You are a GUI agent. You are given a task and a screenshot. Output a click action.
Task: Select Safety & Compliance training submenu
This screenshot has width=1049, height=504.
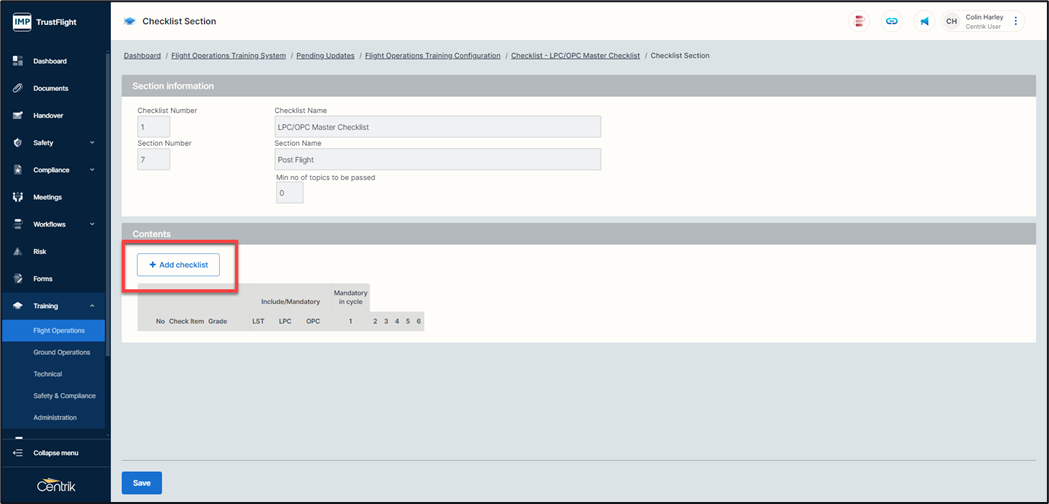click(64, 396)
